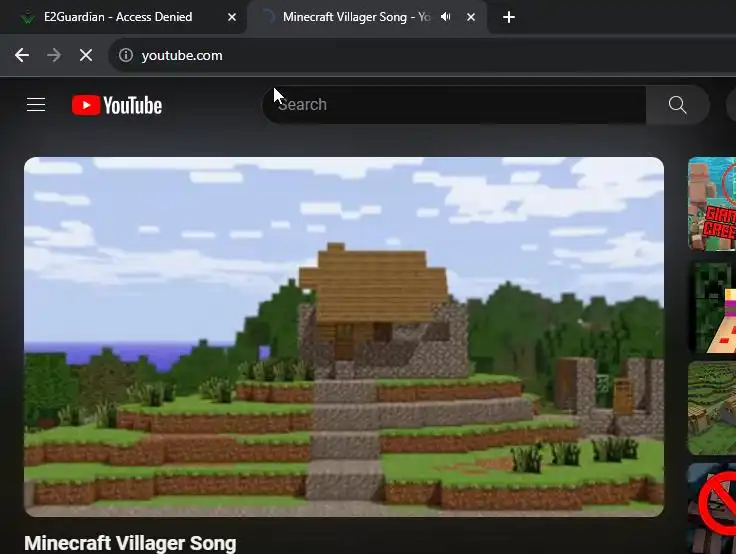Mute audio via the tab speaker icon
The image size is (736, 554).
(445, 17)
